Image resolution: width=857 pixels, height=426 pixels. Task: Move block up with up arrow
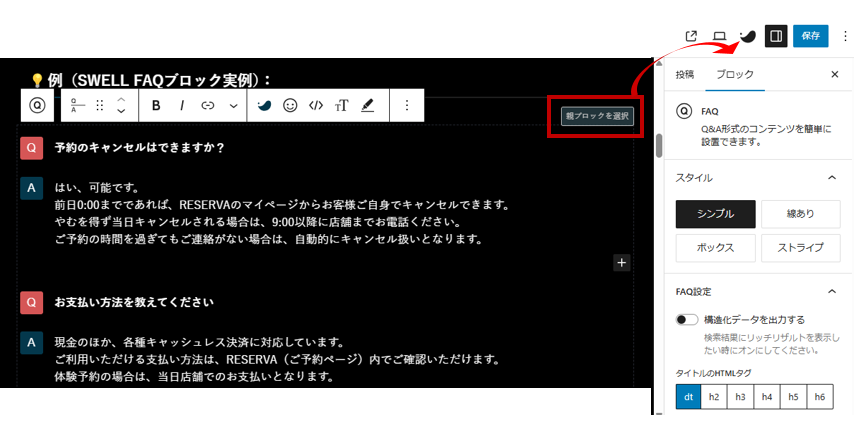click(122, 100)
